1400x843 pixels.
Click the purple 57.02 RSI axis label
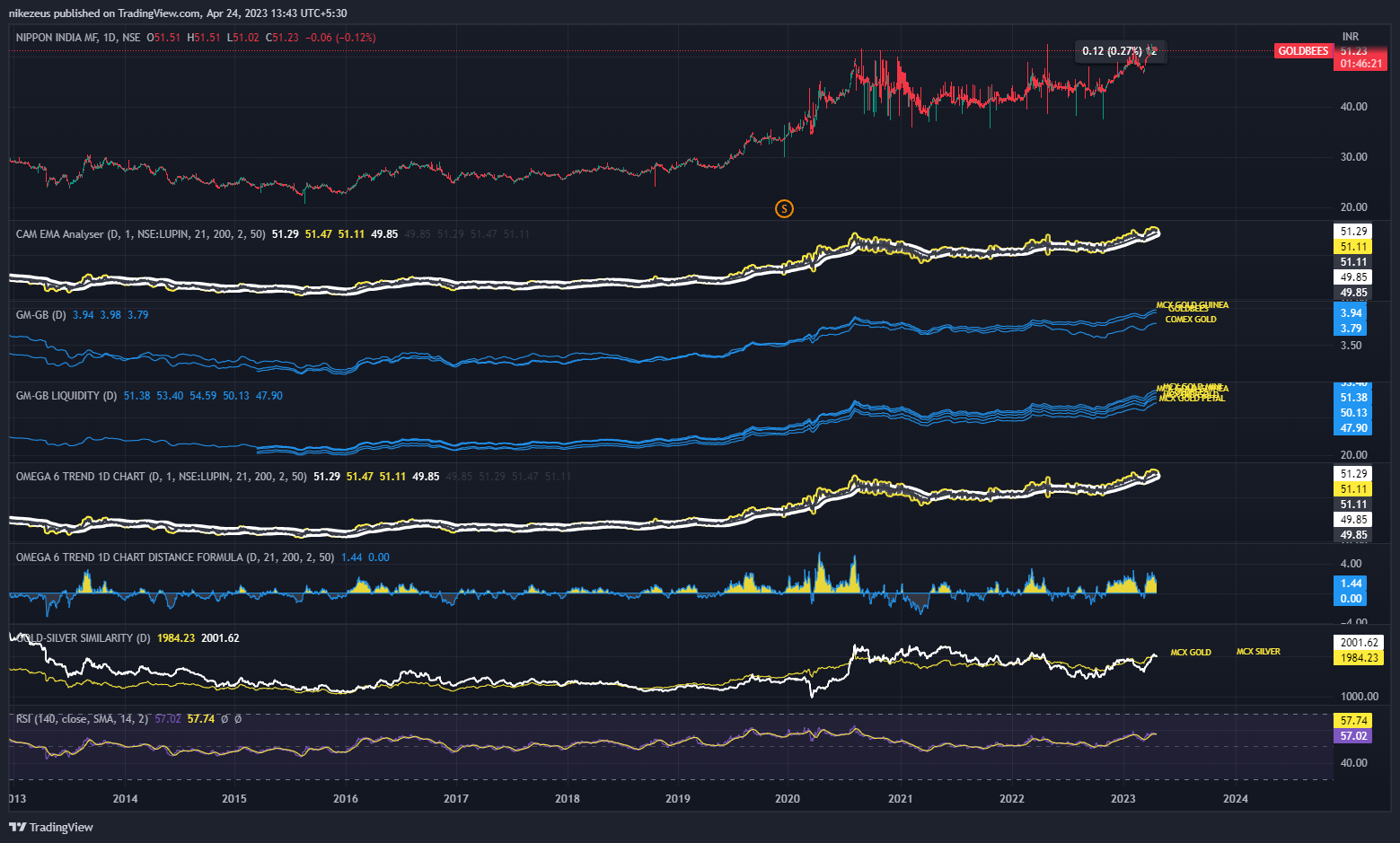1353,736
